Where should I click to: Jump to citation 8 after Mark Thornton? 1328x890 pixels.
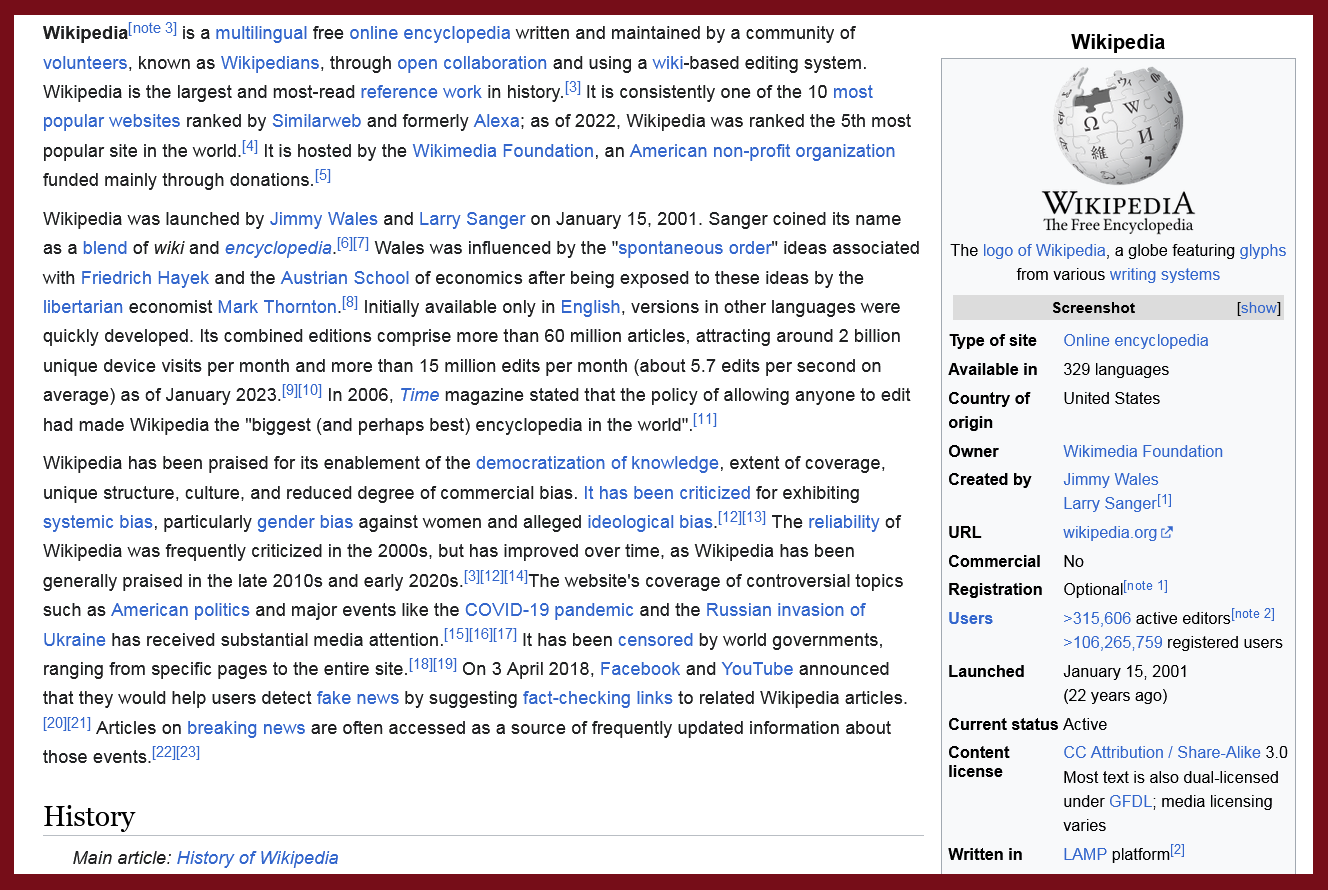(x=350, y=302)
